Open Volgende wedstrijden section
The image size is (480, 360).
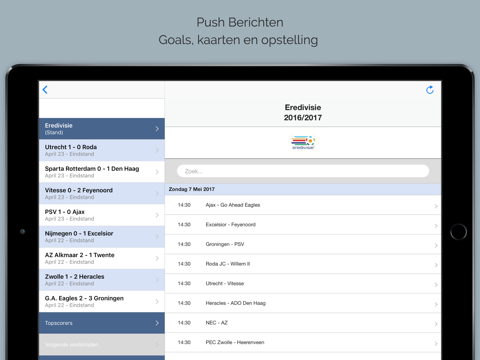pyautogui.click(x=102, y=344)
